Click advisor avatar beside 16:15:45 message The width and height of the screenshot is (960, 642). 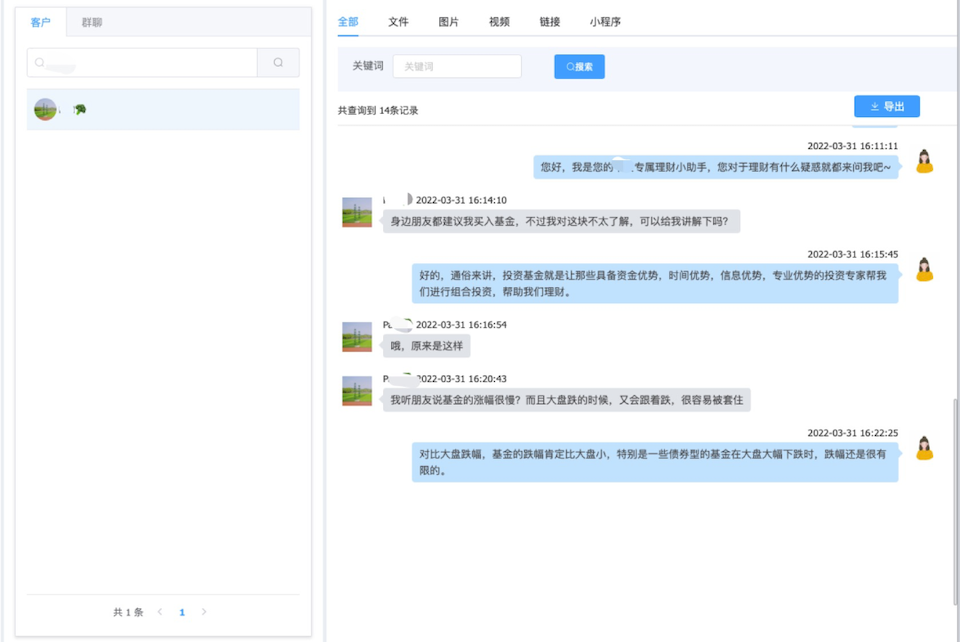(x=924, y=269)
